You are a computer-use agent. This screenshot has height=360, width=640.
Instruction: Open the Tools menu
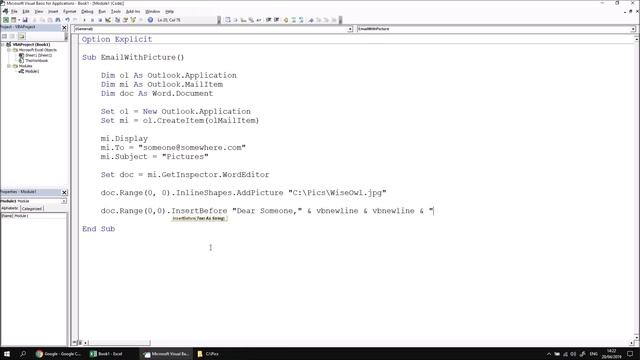click(x=116, y=11)
